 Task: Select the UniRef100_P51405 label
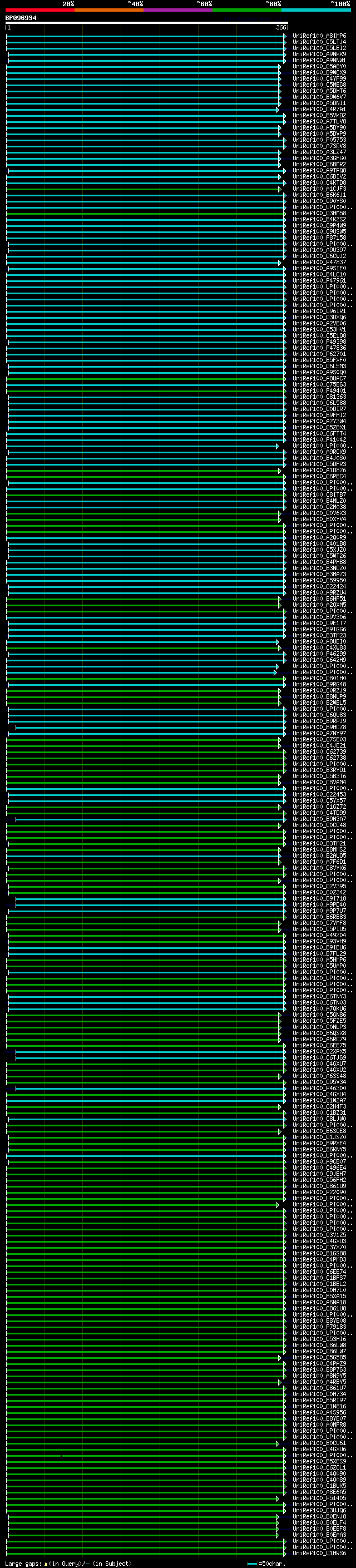[319, 1498]
